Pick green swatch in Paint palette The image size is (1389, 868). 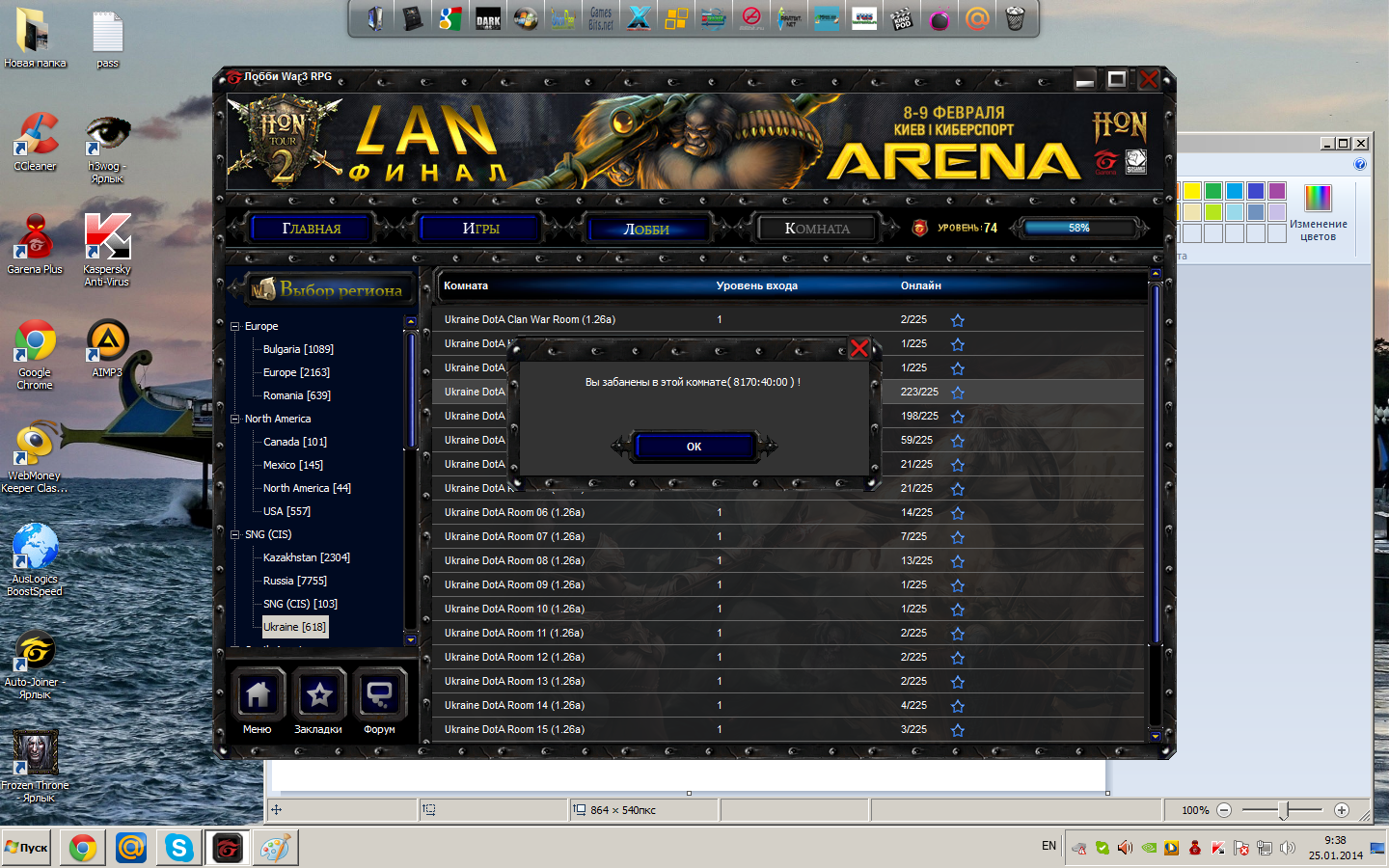click(x=1213, y=191)
